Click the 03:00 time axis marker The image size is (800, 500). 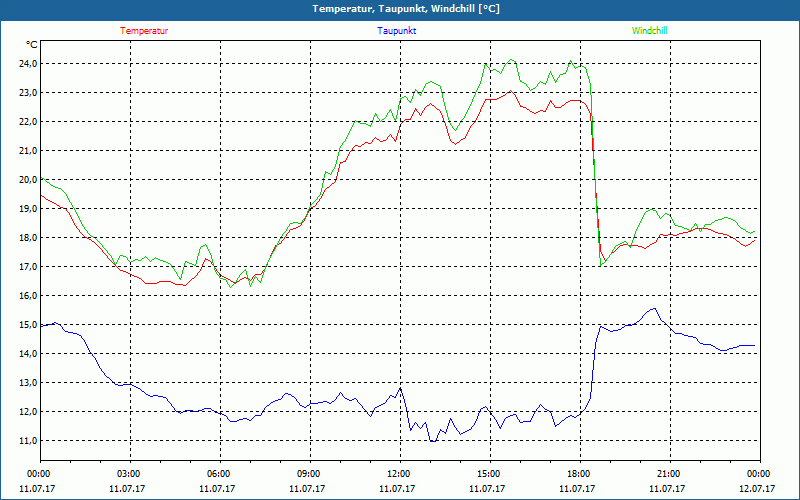(129, 474)
